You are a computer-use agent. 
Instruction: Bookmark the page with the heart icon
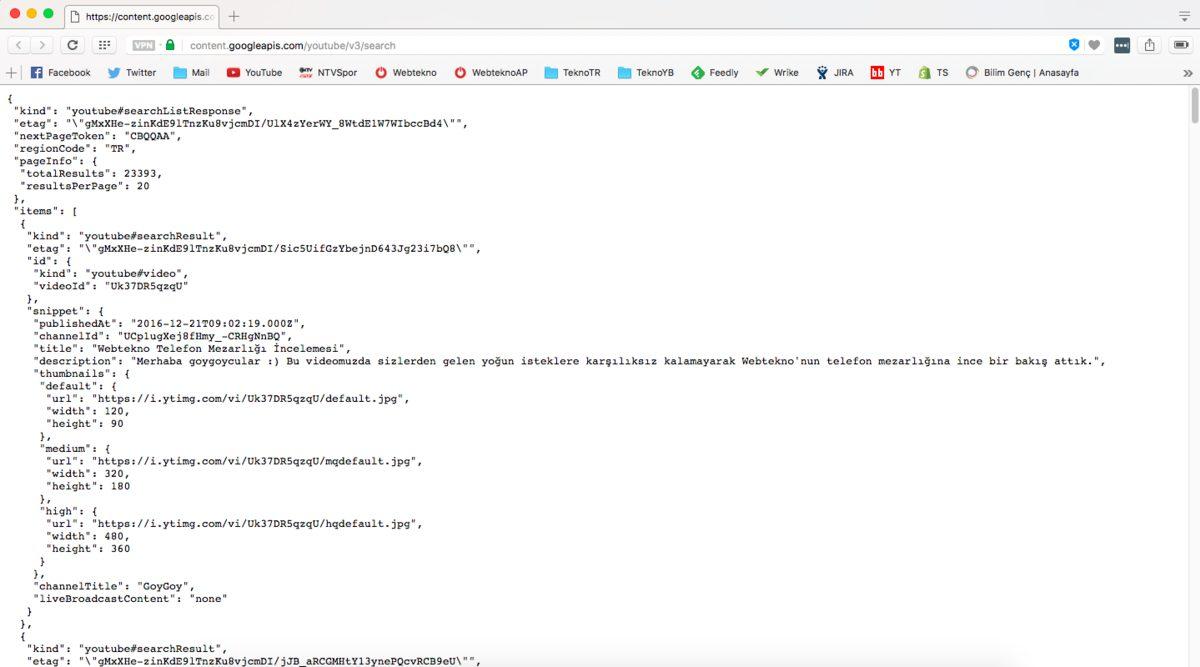pos(1094,45)
